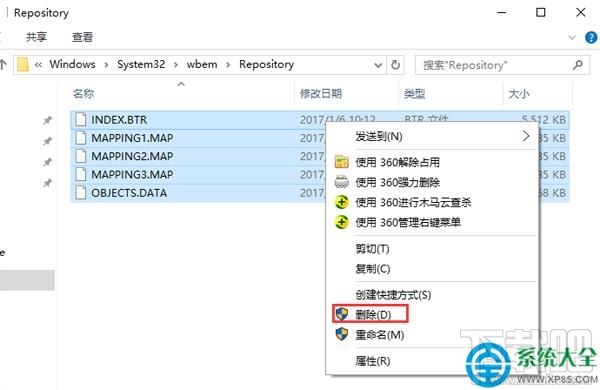
Task: Open the address bar history dropdown
Action: coord(378,65)
